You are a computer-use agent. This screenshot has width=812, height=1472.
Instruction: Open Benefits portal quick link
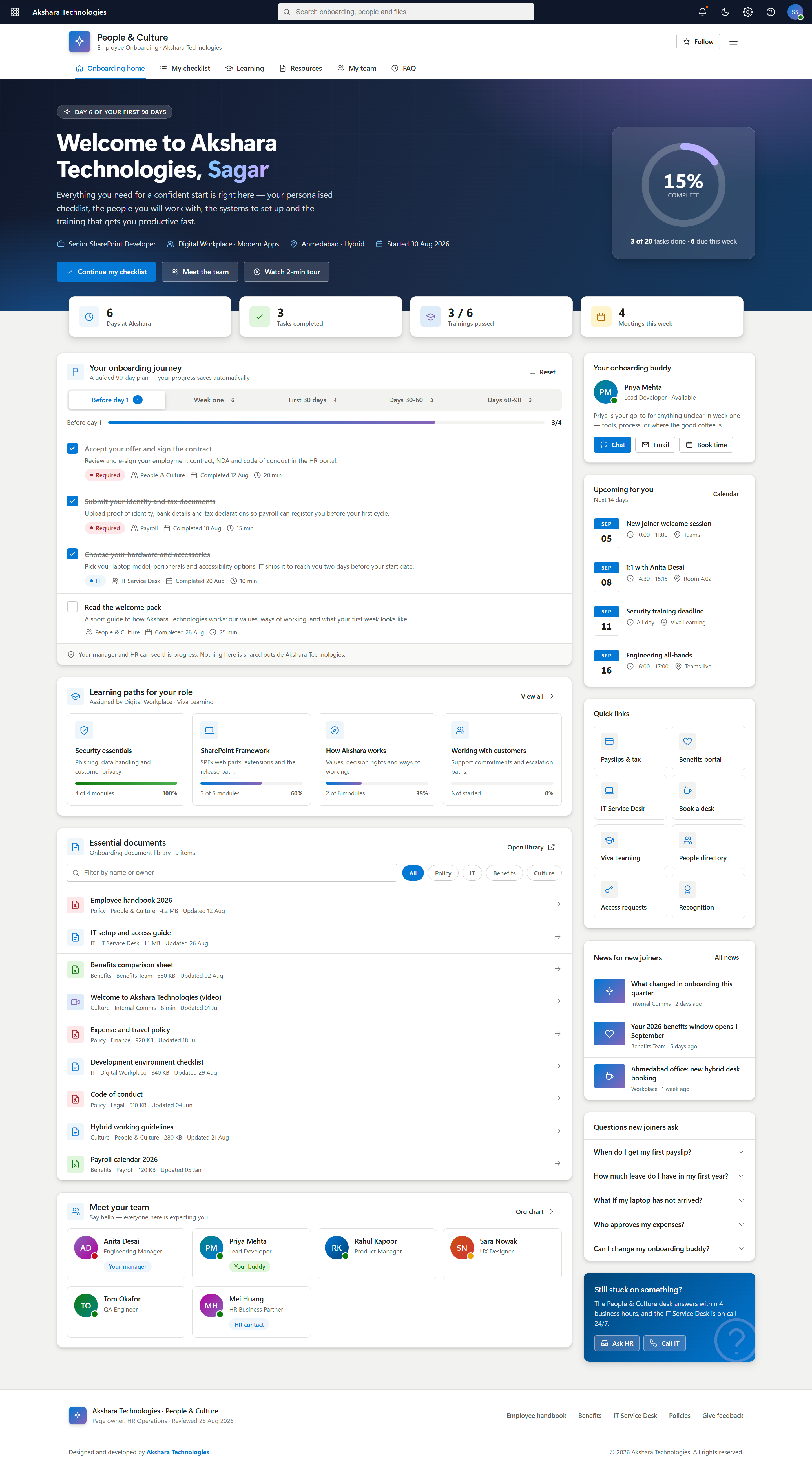pyautogui.click(x=708, y=748)
